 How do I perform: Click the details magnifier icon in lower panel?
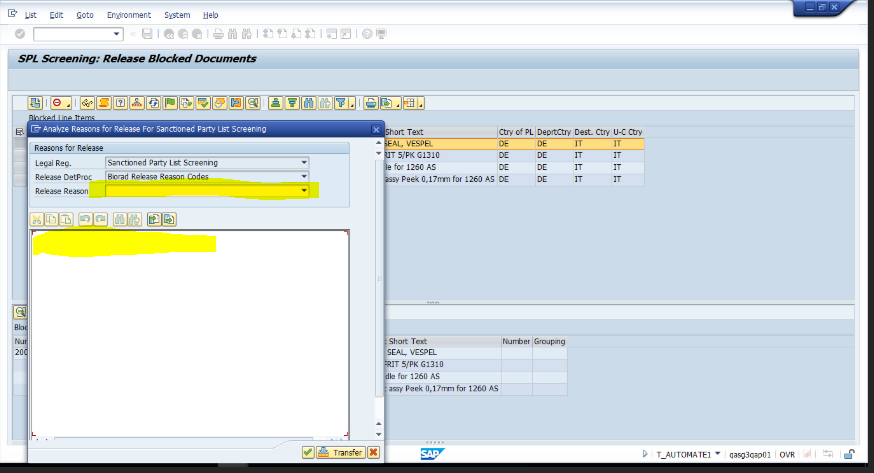pyautogui.click(x=20, y=312)
